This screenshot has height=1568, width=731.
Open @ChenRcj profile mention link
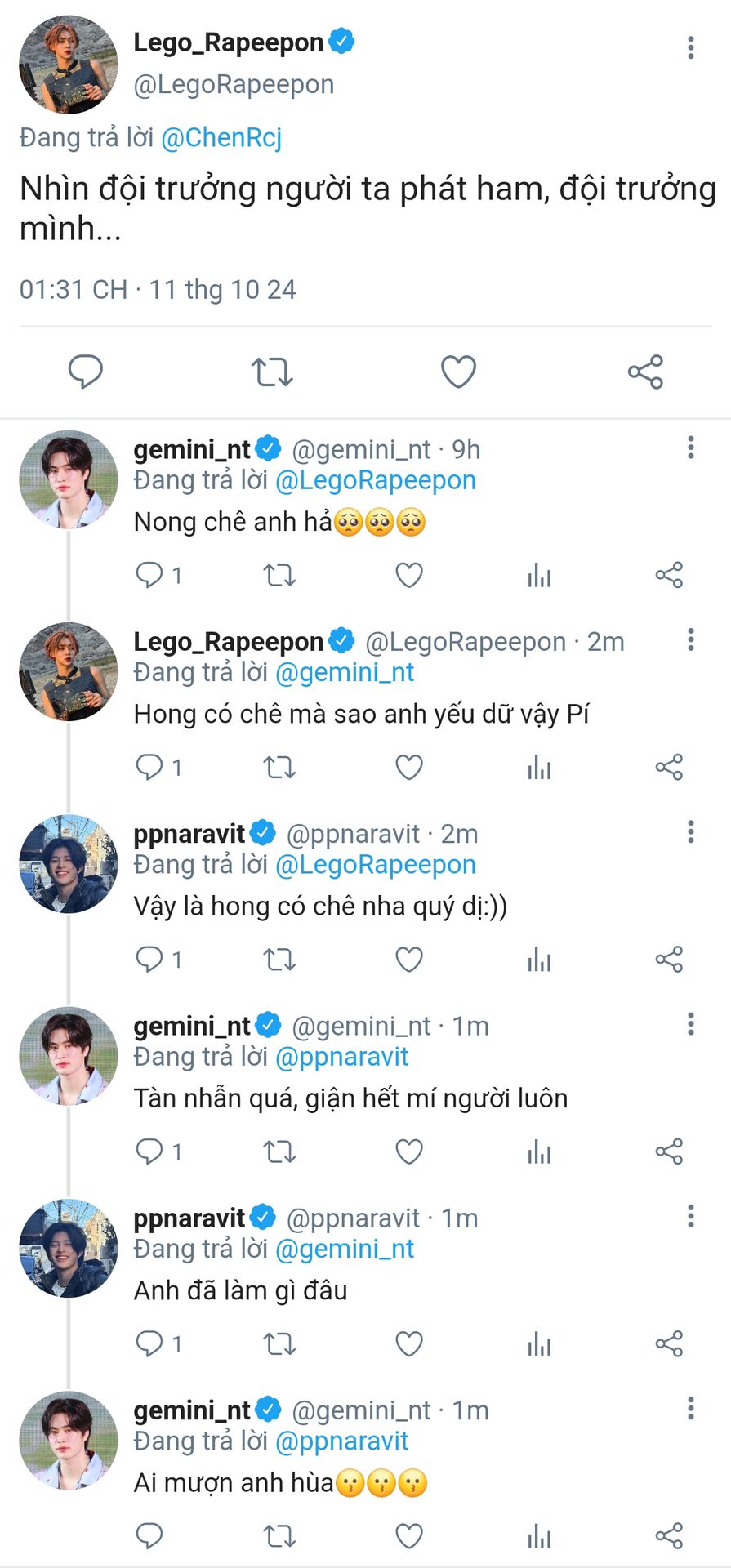click(x=221, y=137)
